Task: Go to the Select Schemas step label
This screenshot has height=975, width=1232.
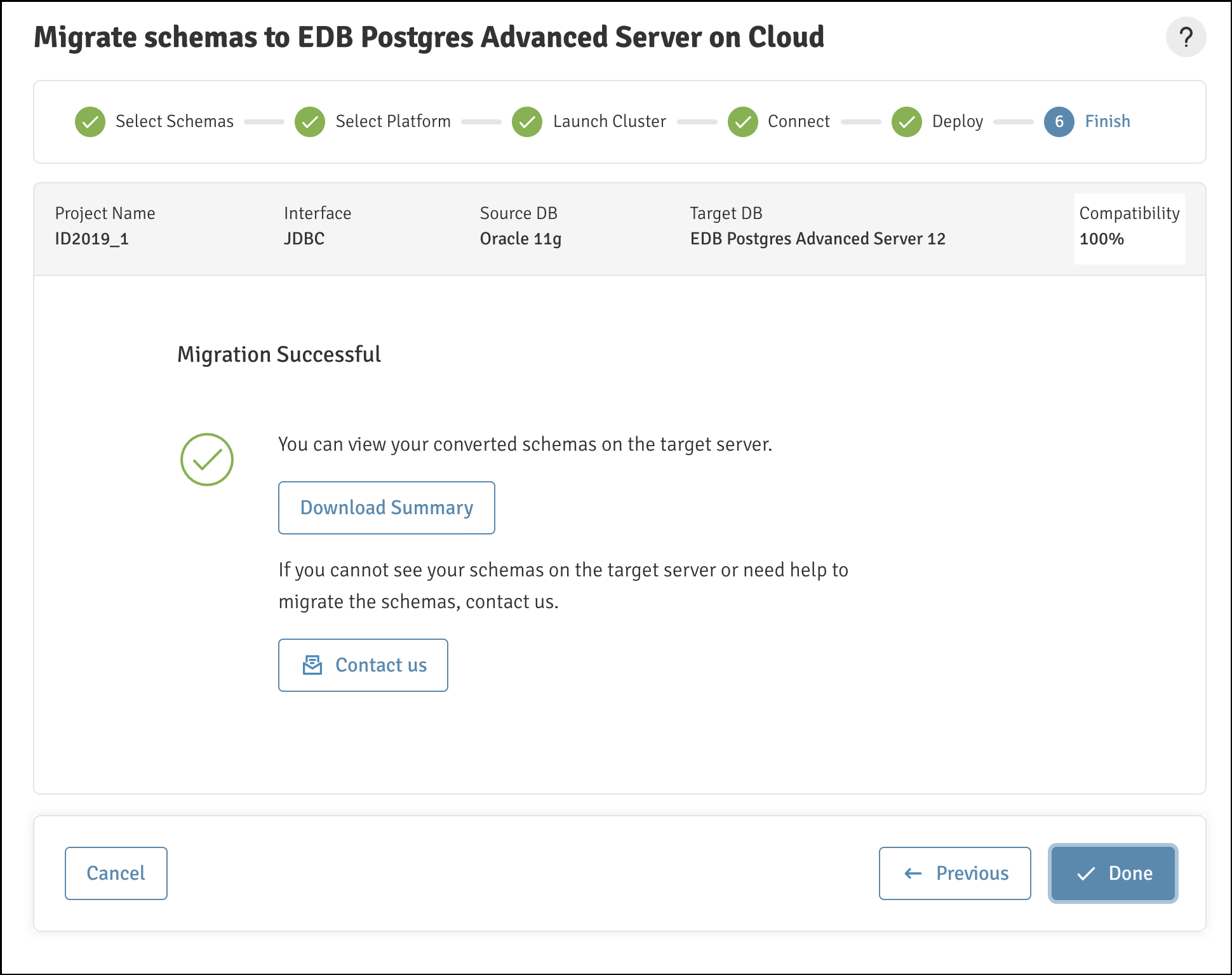Action: [175, 121]
